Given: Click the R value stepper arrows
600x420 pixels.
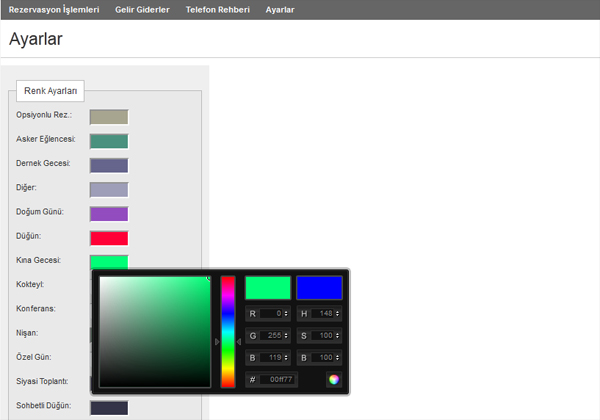Looking at the screenshot, I should [x=286, y=314].
